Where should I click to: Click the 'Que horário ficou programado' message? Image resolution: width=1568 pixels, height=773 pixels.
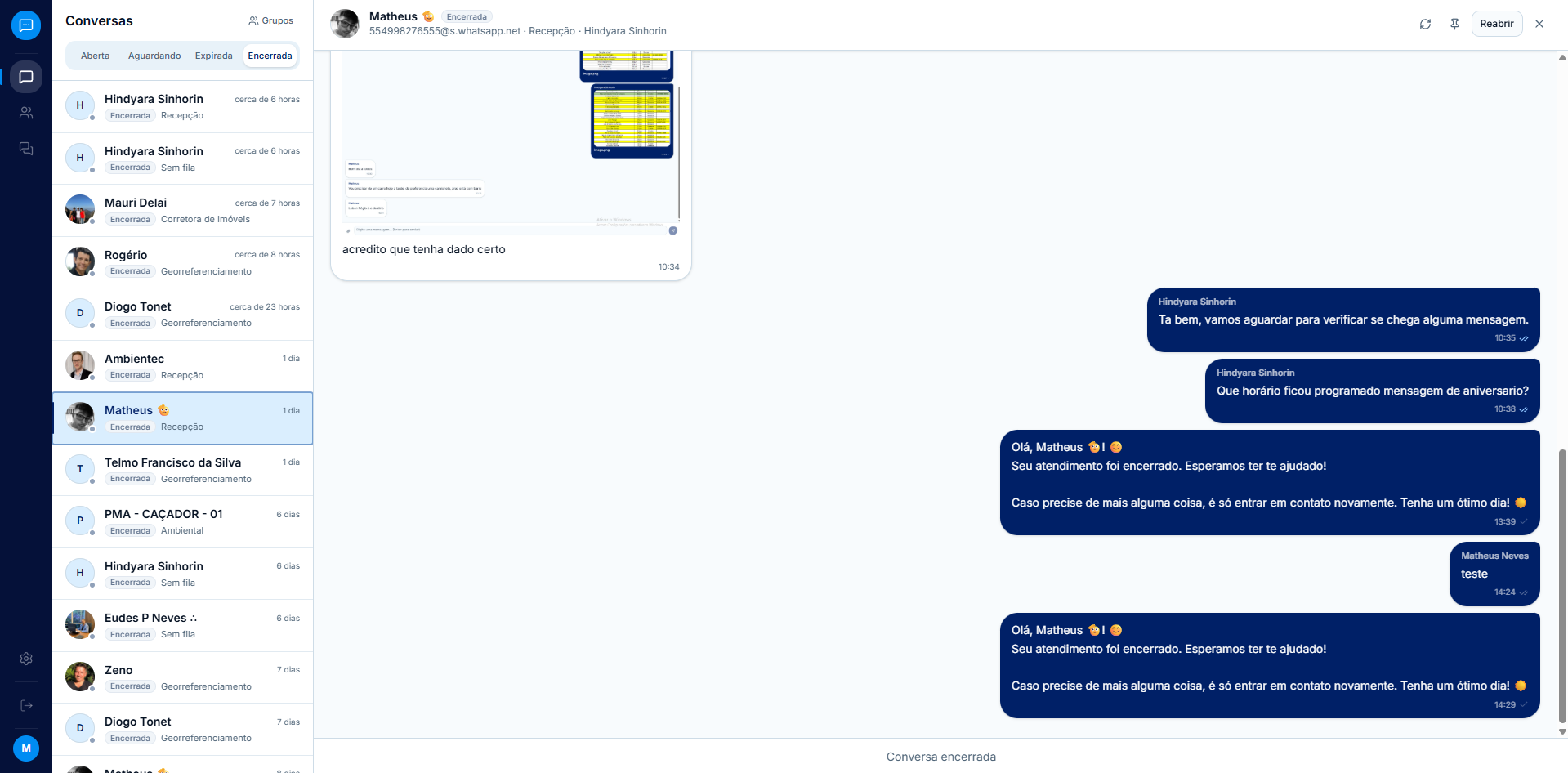[x=1373, y=391]
